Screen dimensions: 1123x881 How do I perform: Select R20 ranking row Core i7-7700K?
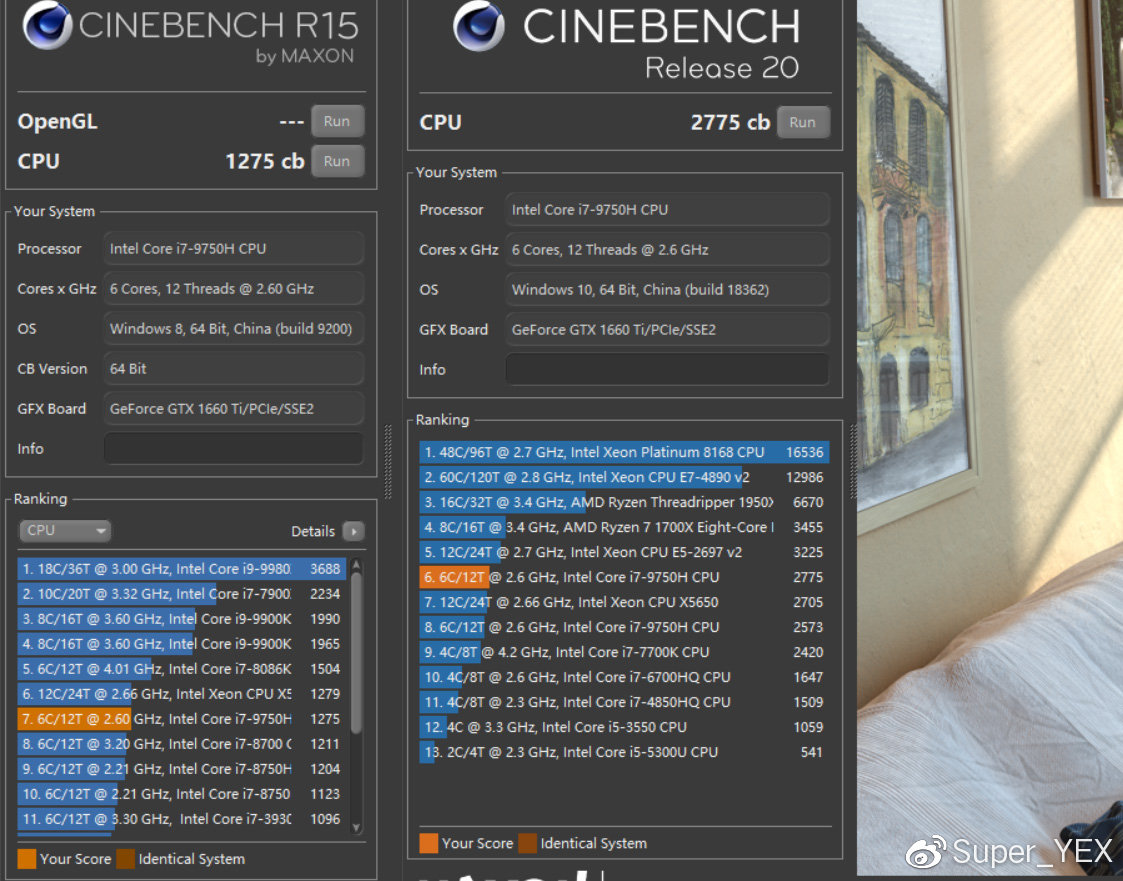[624, 653]
